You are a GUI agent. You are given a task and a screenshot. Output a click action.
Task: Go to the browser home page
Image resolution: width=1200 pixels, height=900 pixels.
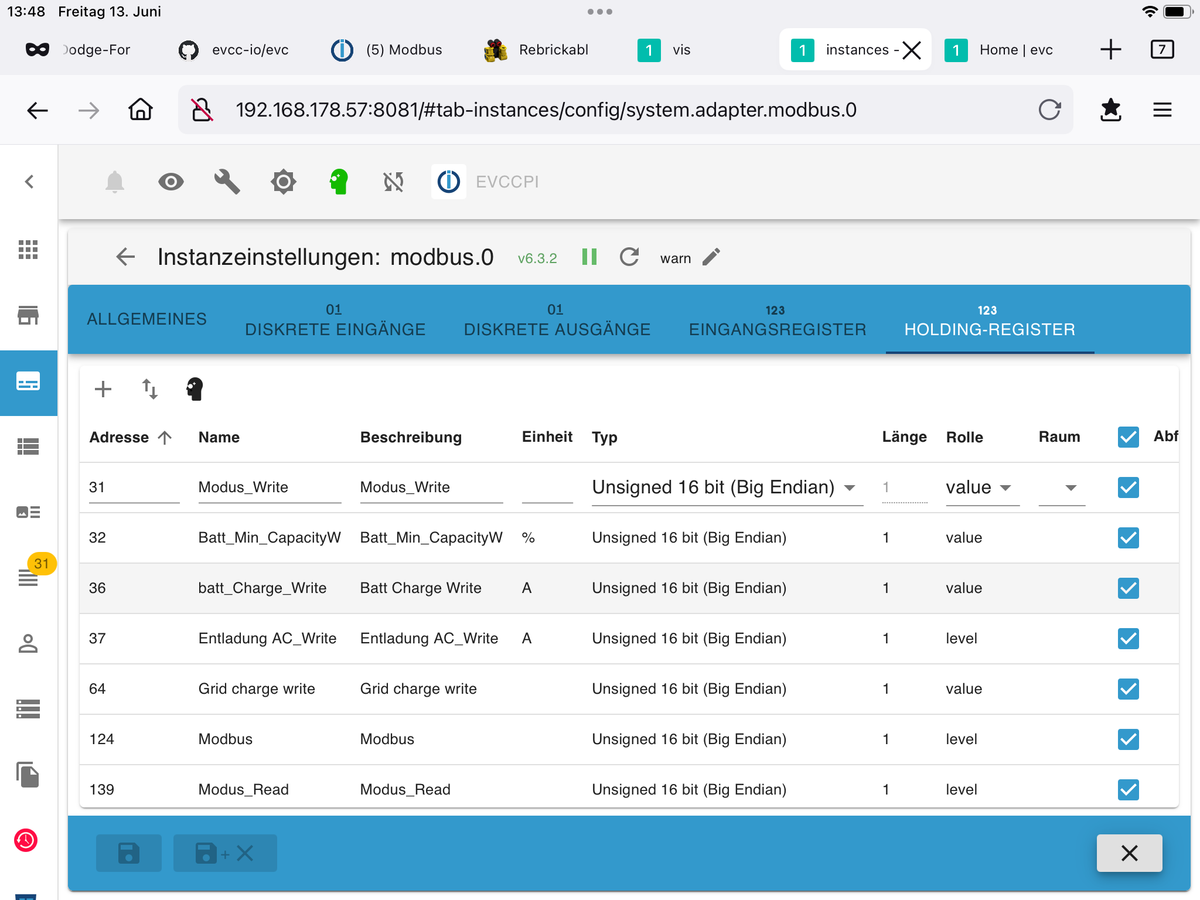(141, 110)
